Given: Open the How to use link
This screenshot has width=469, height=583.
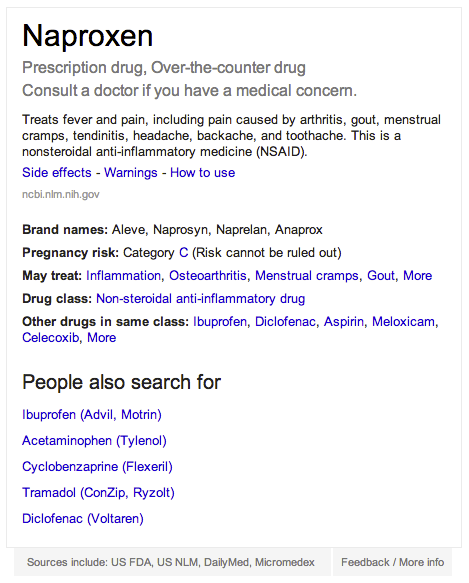Looking at the screenshot, I should (202, 173).
